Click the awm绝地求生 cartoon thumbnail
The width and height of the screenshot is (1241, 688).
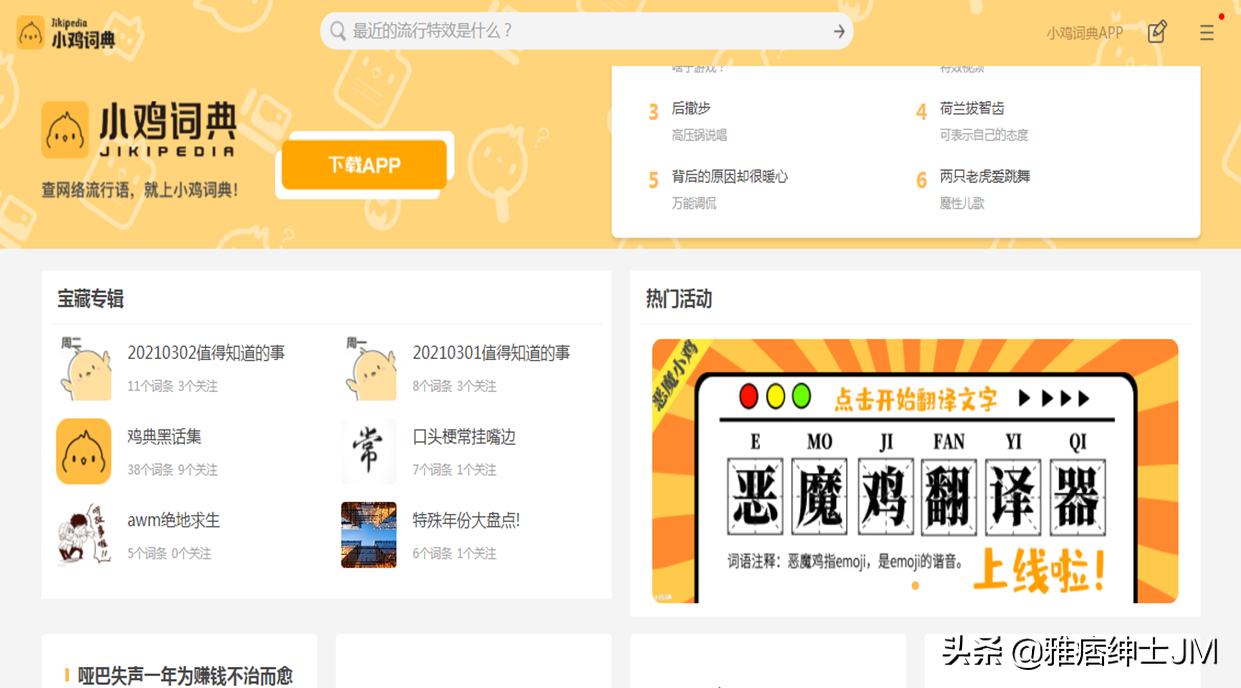pyautogui.click(x=84, y=535)
